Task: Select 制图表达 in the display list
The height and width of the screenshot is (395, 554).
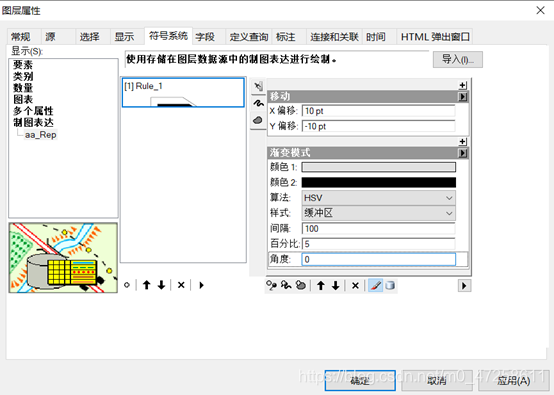Action: 33,123
